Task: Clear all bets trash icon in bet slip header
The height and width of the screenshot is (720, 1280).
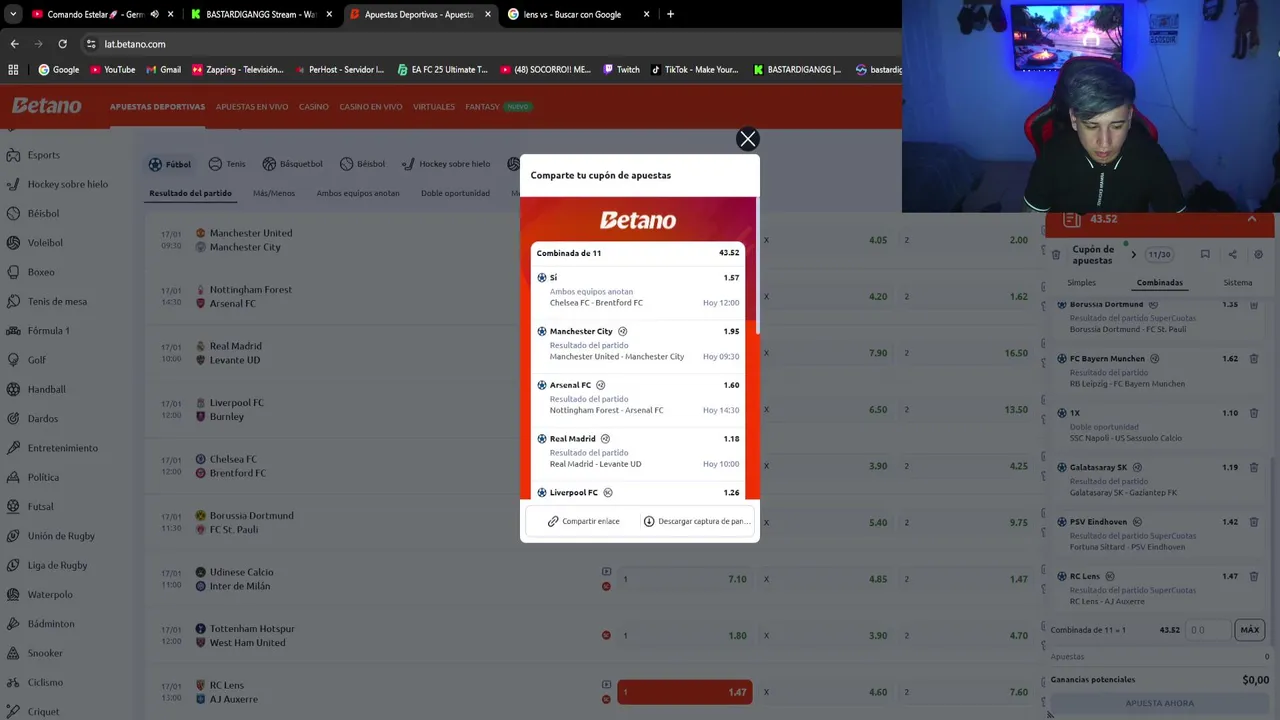Action: click(1056, 255)
